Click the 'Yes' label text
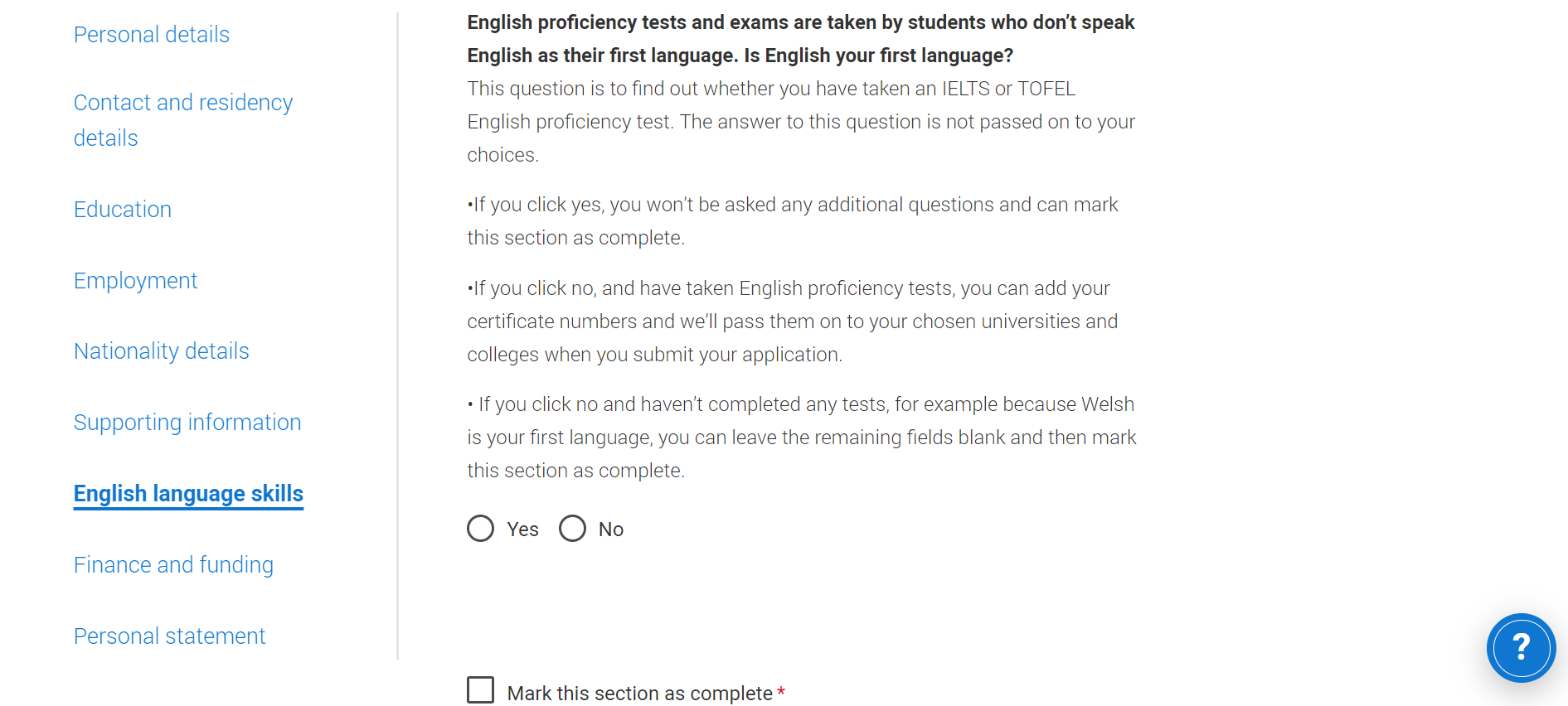 pos(522,529)
